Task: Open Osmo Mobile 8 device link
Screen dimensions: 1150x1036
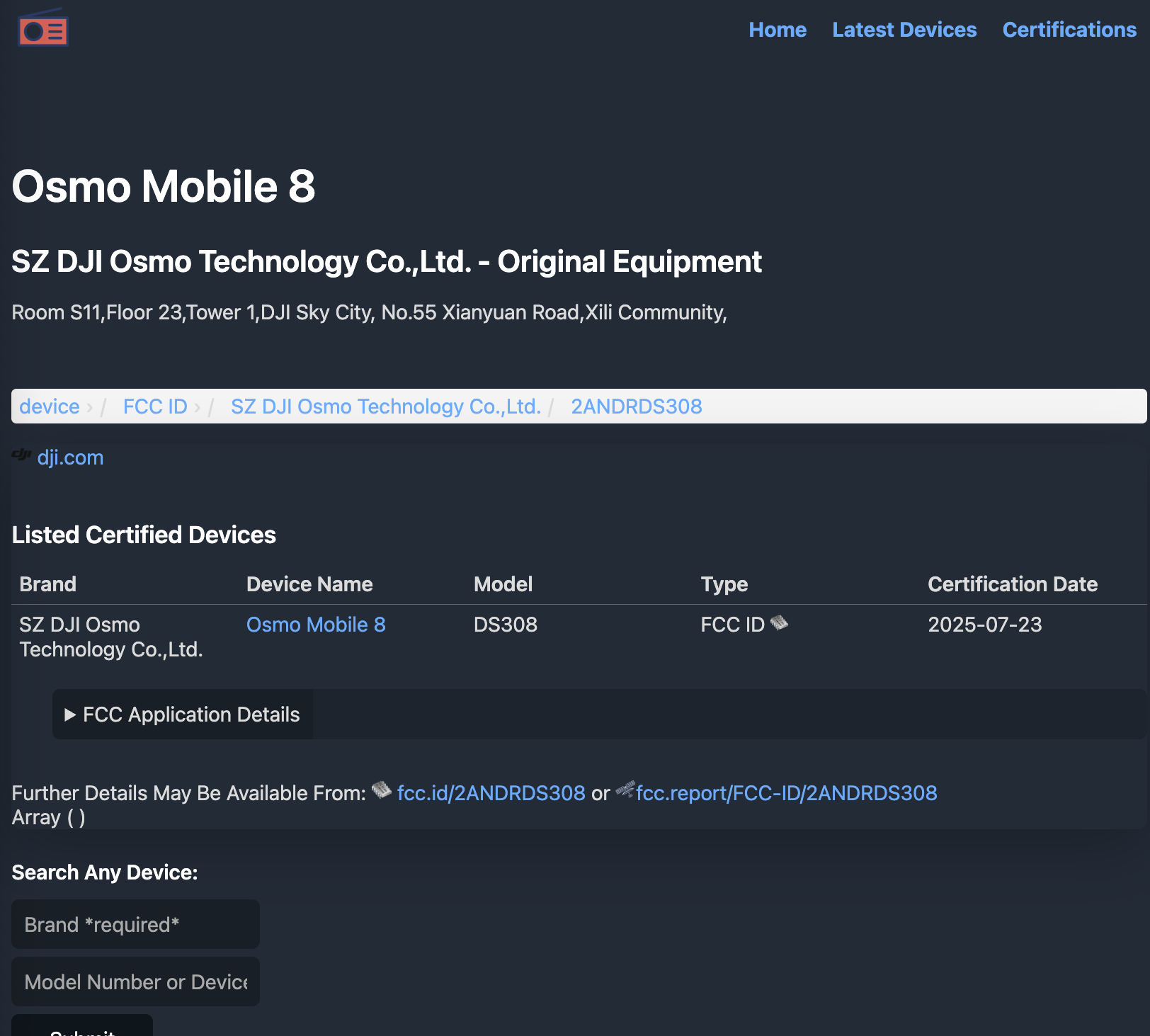Action: 316,625
